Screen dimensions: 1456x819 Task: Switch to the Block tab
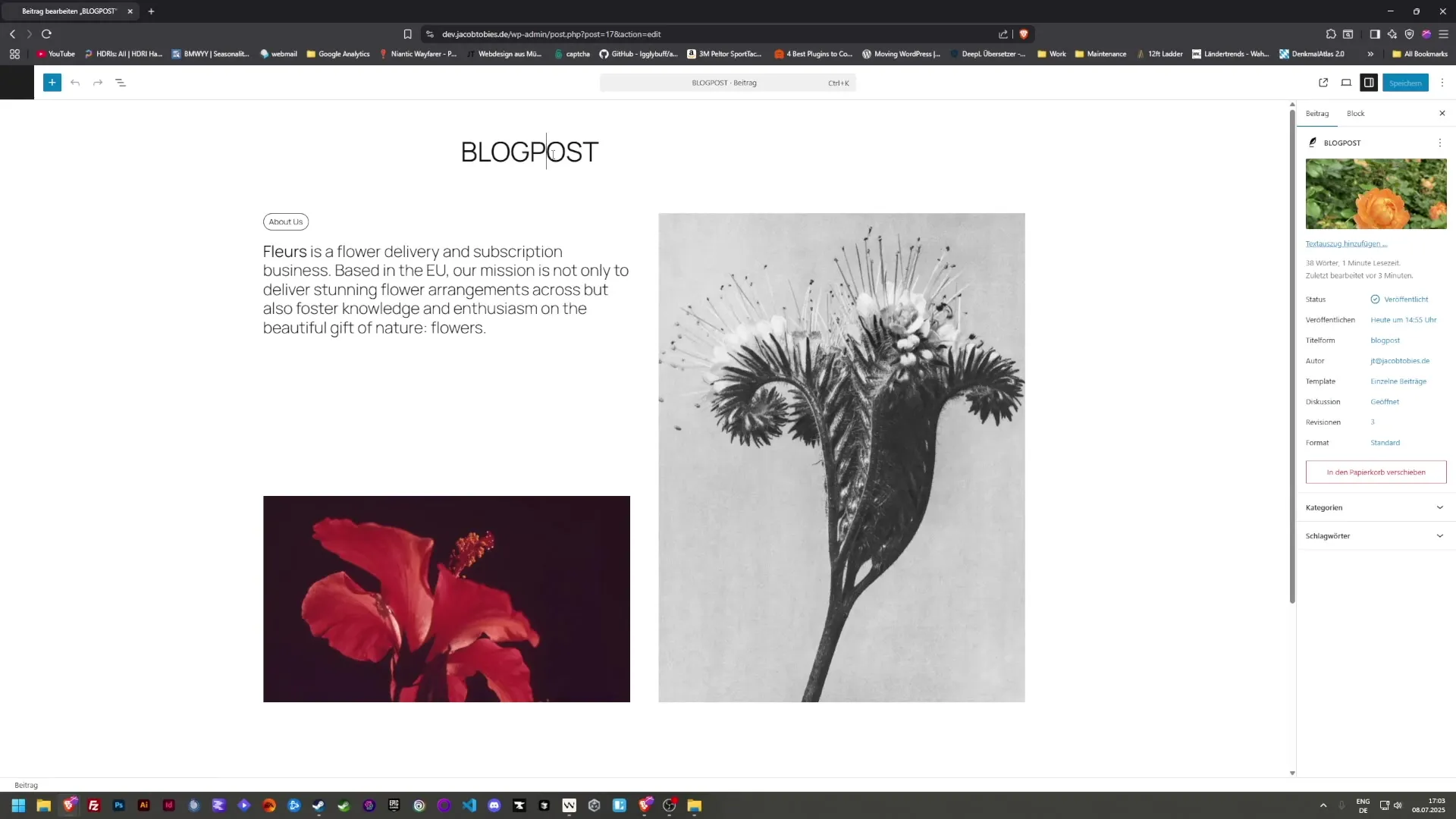[1355, 114]
